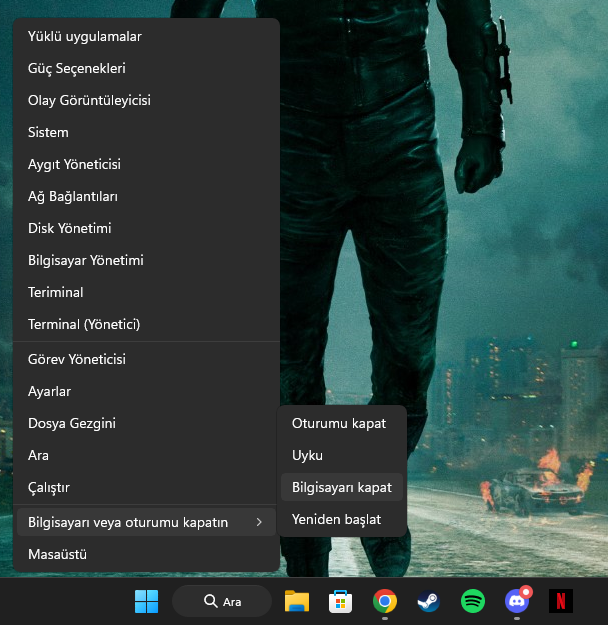Open the Çalıştır dialog
The height and width of the screenshot is (625, 608).
146,487
